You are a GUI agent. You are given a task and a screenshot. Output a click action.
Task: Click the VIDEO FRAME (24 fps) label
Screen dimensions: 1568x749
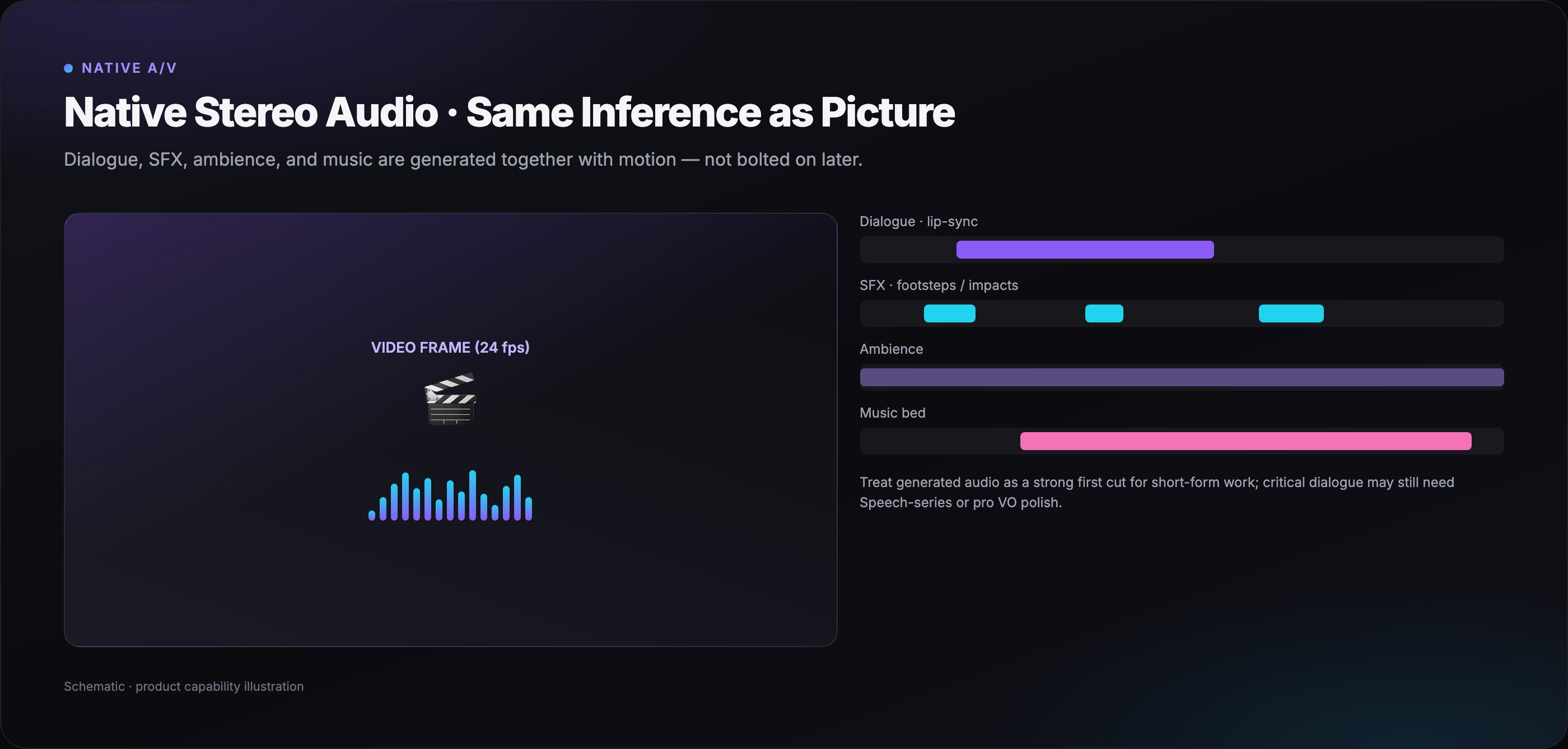click(450, 348)
